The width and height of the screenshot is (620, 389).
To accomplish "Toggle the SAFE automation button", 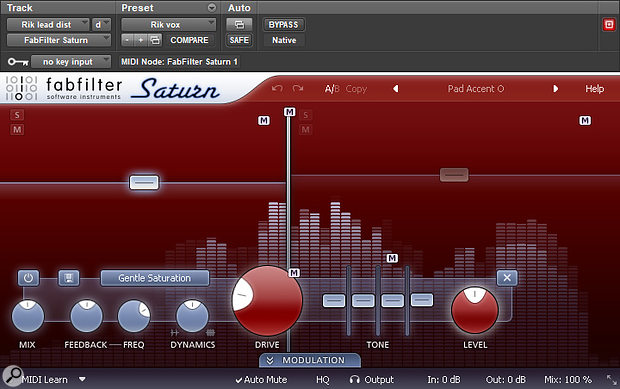I will coord(239,40).
